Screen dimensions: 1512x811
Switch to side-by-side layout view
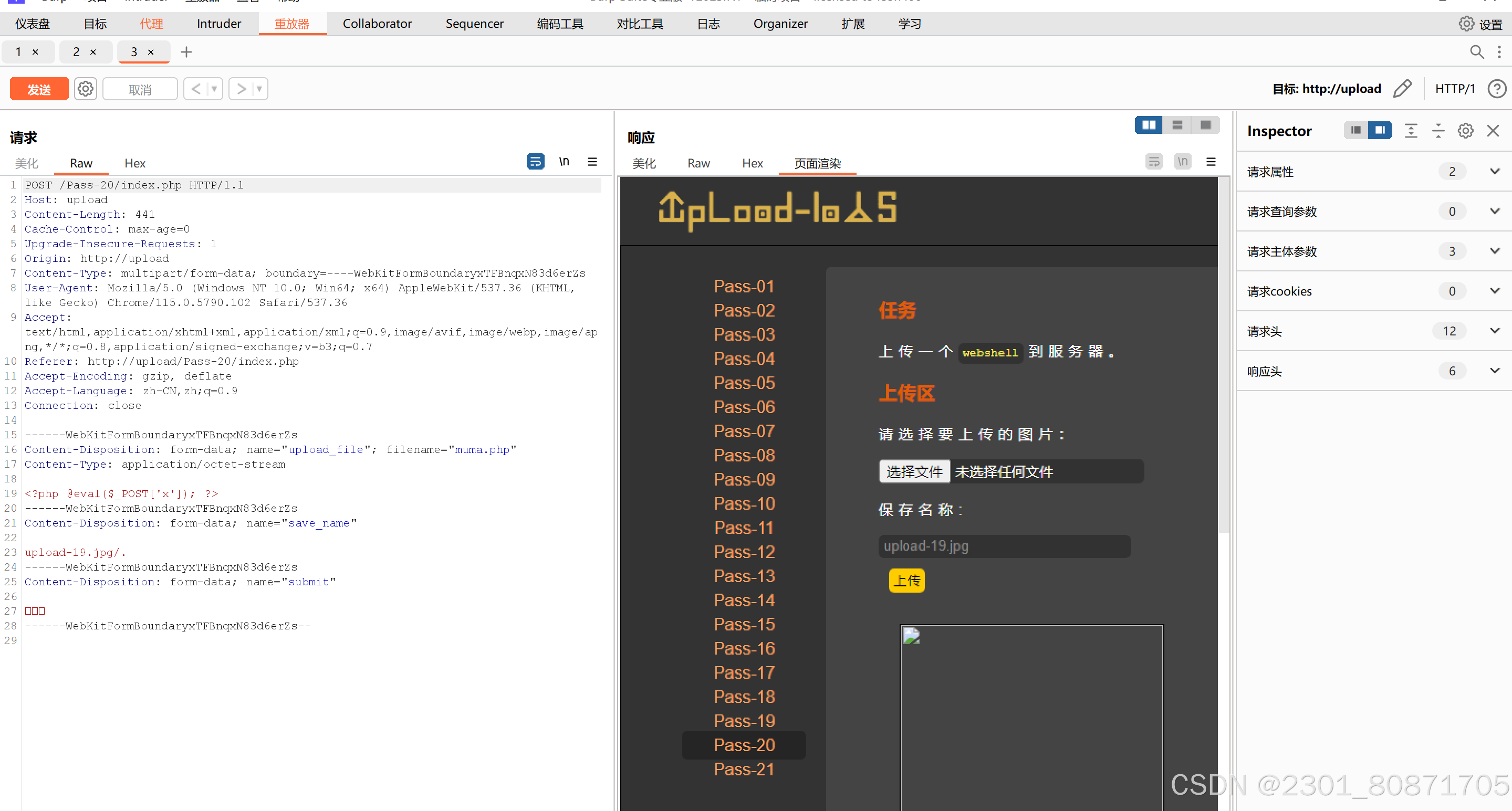1148,125
